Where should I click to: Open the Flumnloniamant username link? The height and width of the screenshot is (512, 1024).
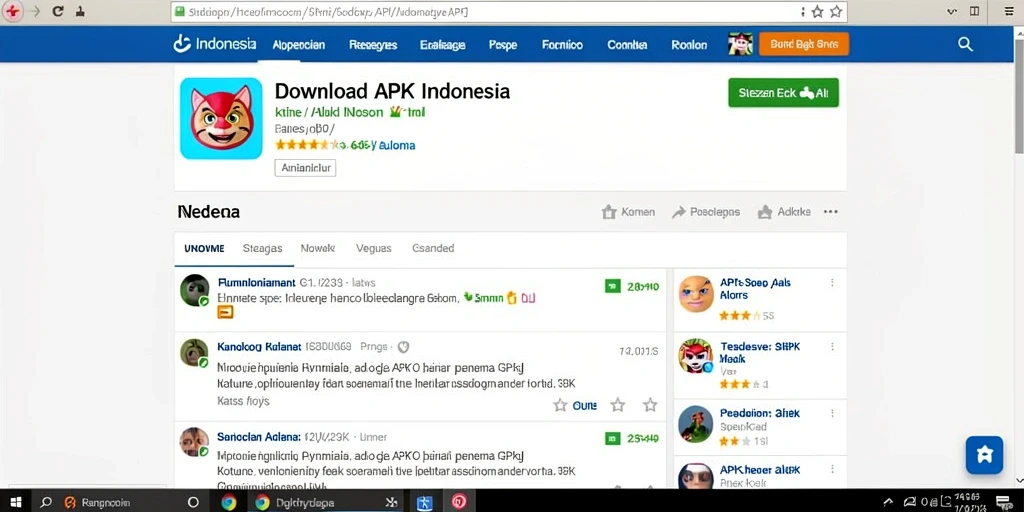(256, 283)
